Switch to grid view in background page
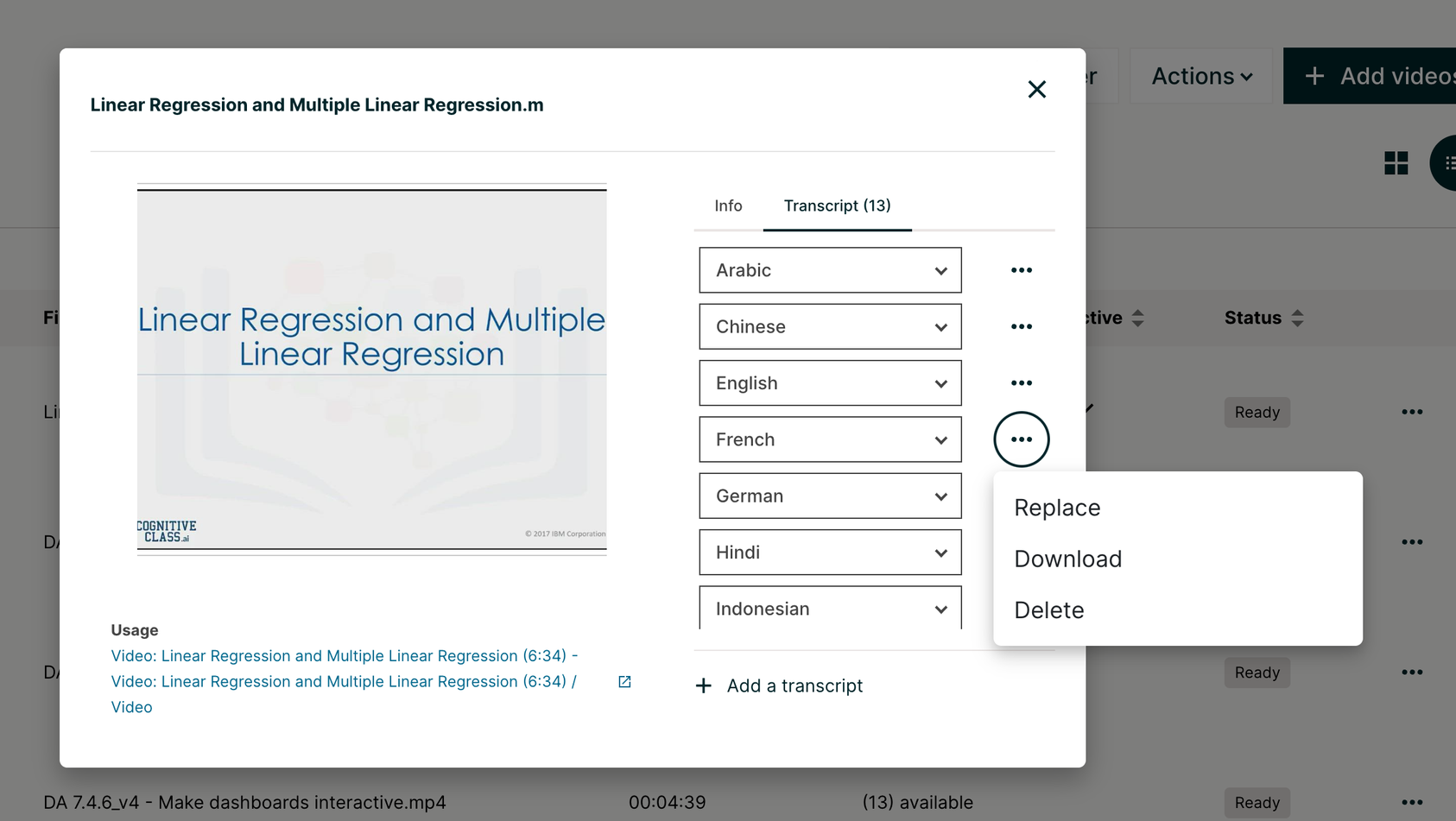1456x821 pixels. pos(1396,163)
